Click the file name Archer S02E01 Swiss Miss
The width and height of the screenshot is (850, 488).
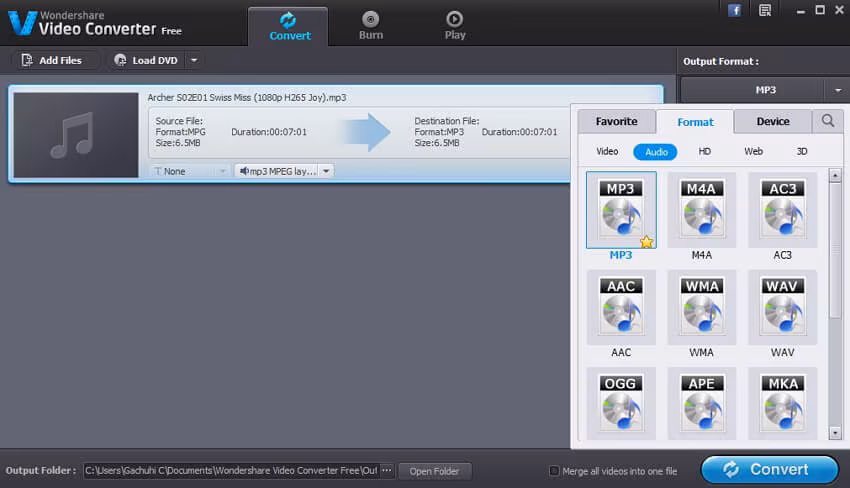point(247,98)
